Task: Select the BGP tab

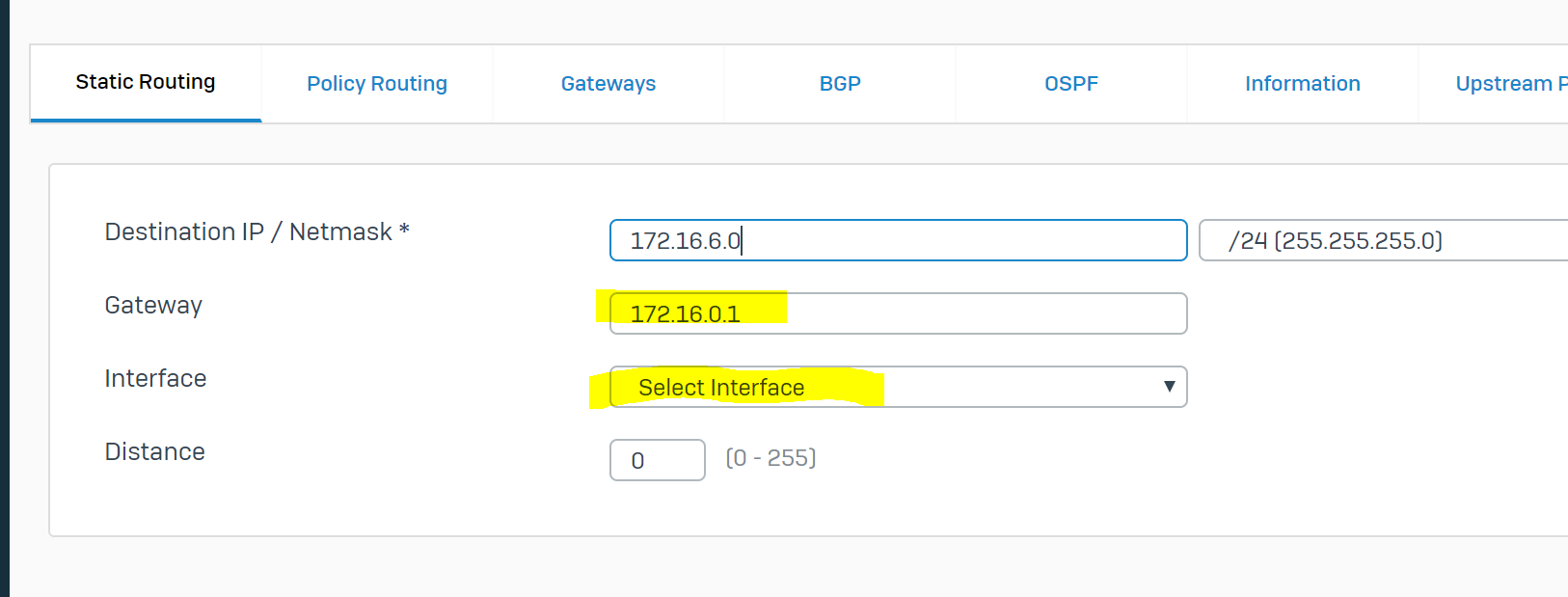Action: [840, 84]
